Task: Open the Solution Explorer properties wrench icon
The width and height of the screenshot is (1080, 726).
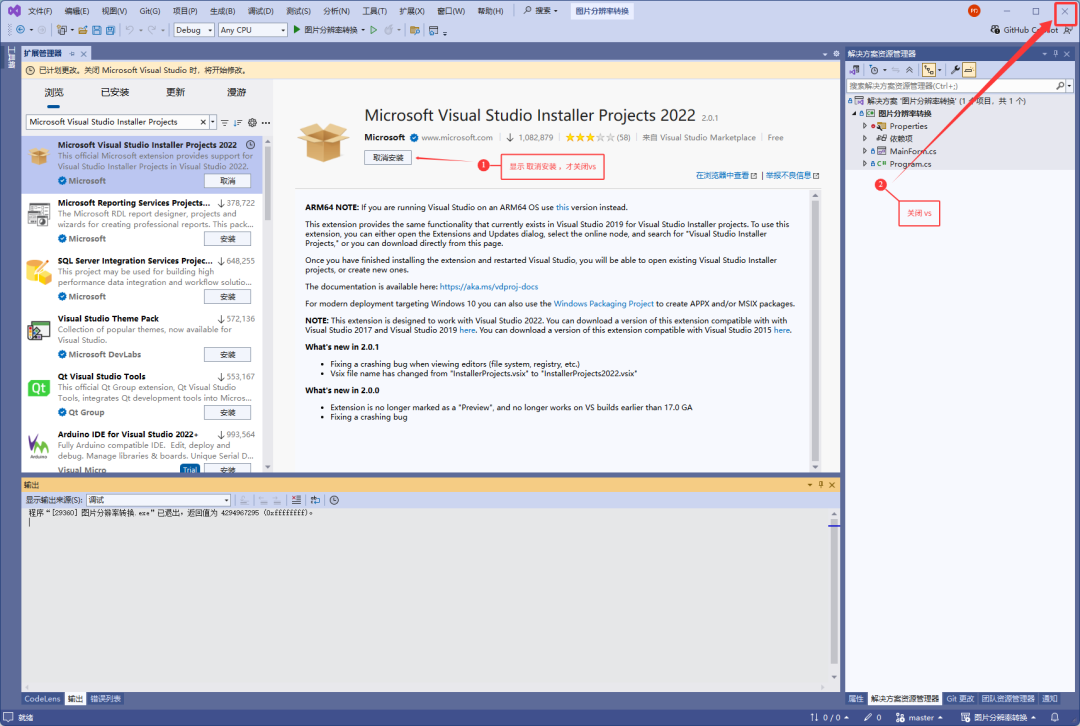Action: [x=955, y=70]
